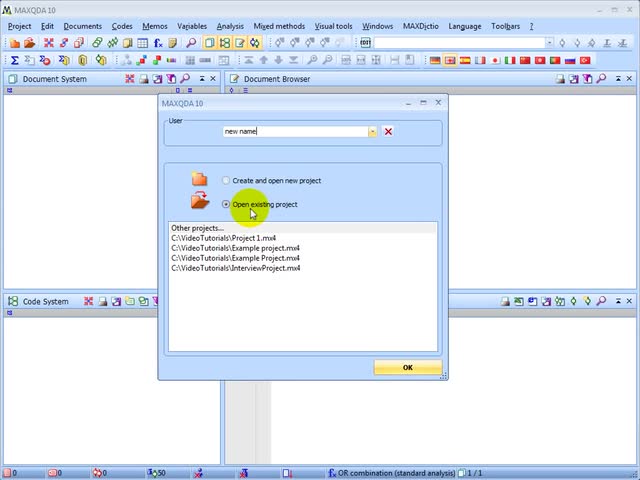640x480 pixels.
Task: Click the magnifier search icon in the main toolbar
Action: [191, 43]
